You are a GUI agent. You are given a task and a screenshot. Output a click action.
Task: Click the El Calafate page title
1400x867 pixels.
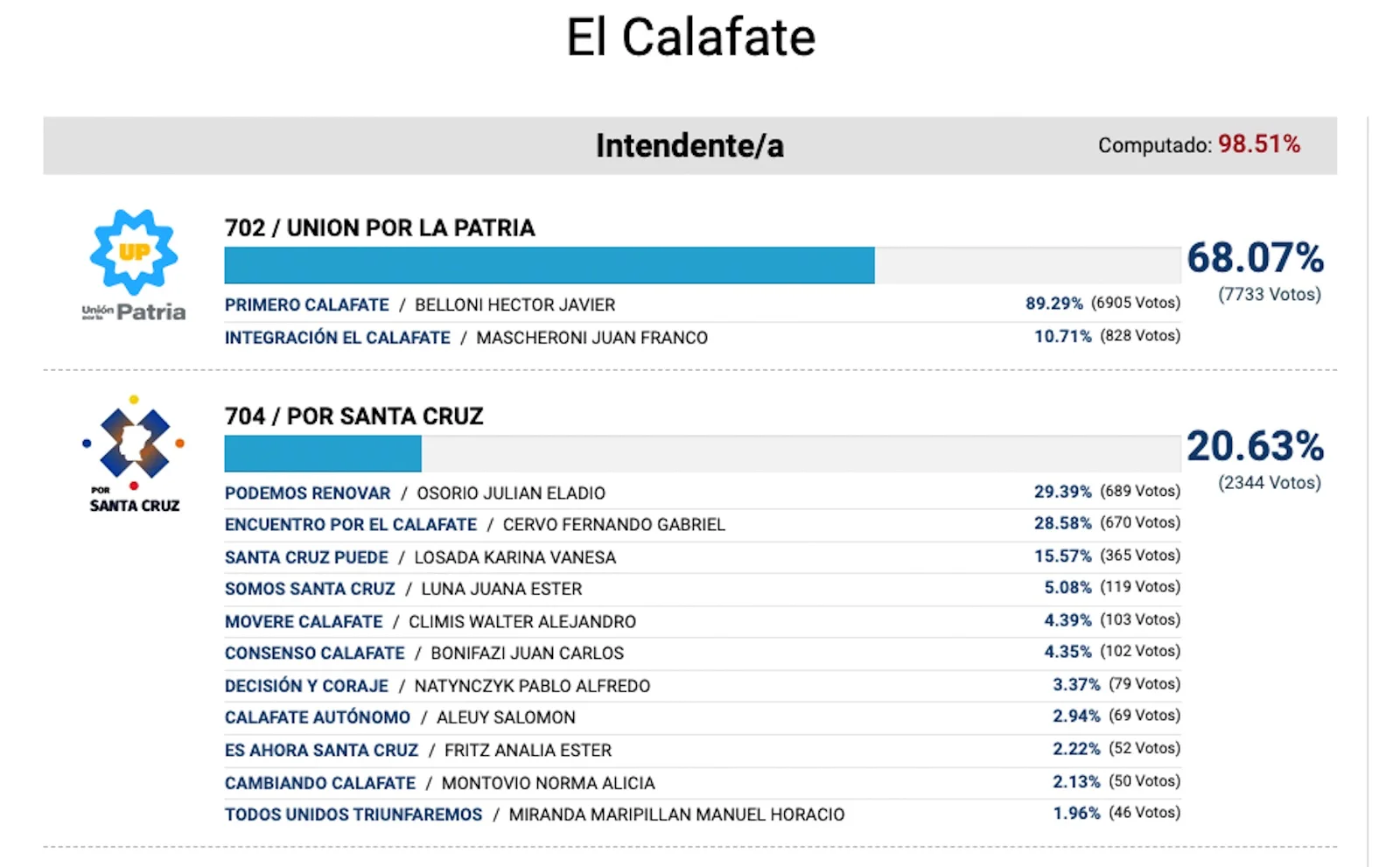(x=690, y=37)
